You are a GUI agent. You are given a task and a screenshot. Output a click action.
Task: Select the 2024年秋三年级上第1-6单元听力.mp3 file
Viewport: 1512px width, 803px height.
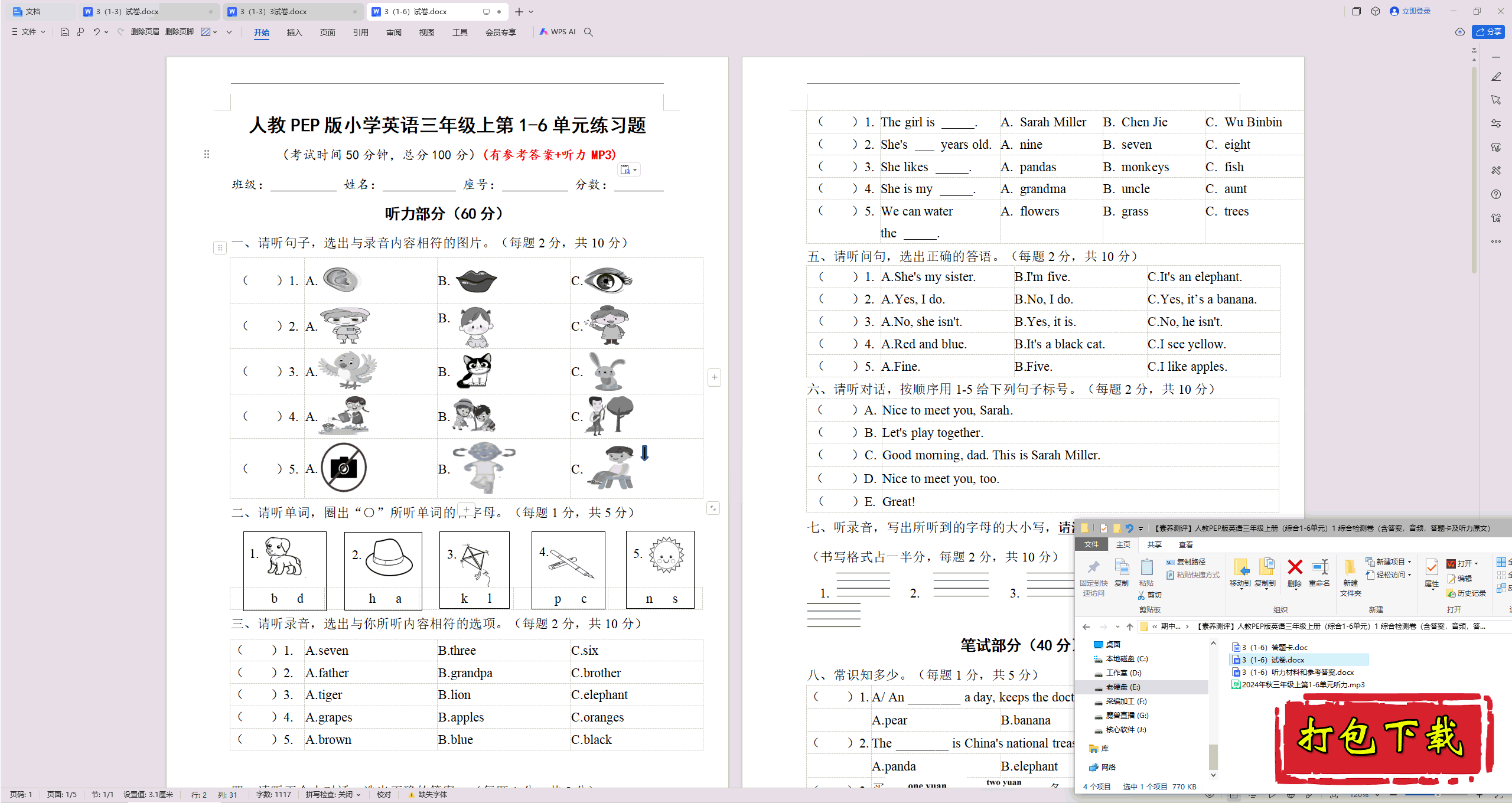click(x=1298, y=684)
